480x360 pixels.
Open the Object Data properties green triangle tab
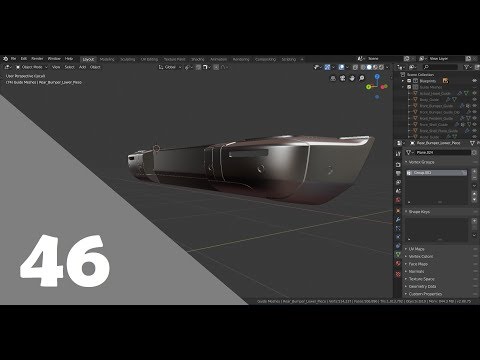pos(398,255)
